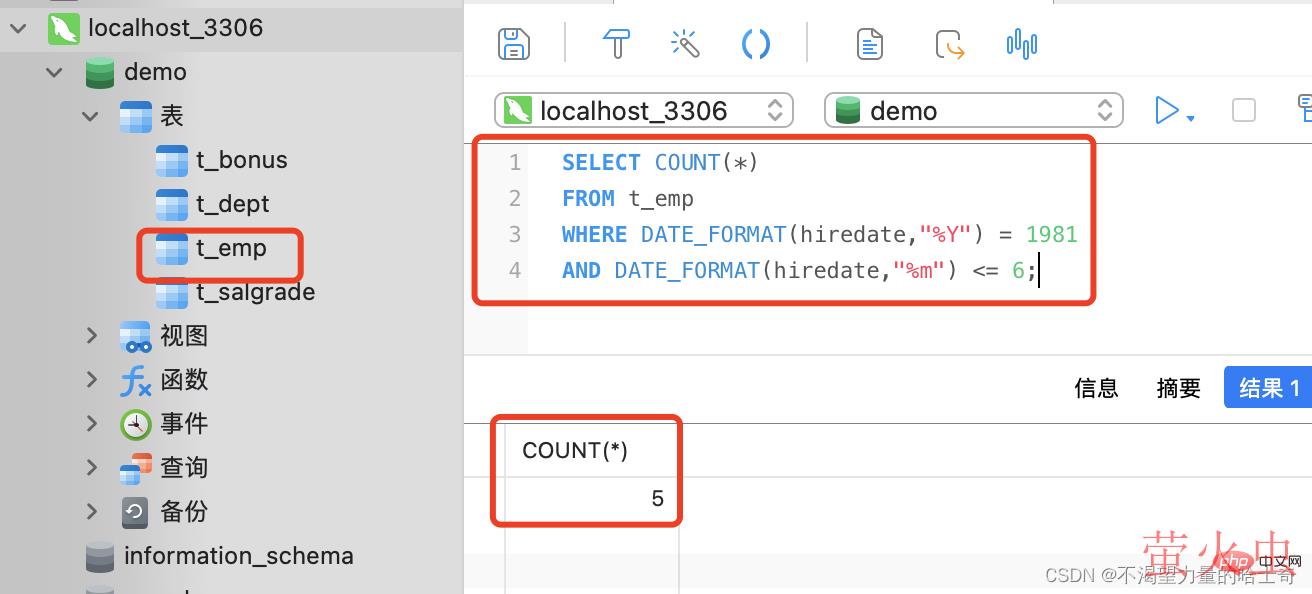Image resolution: width=1312 pixels, height=594 pixels.
Task: Collapse the demo database tree node
Action: pos(54,72)
